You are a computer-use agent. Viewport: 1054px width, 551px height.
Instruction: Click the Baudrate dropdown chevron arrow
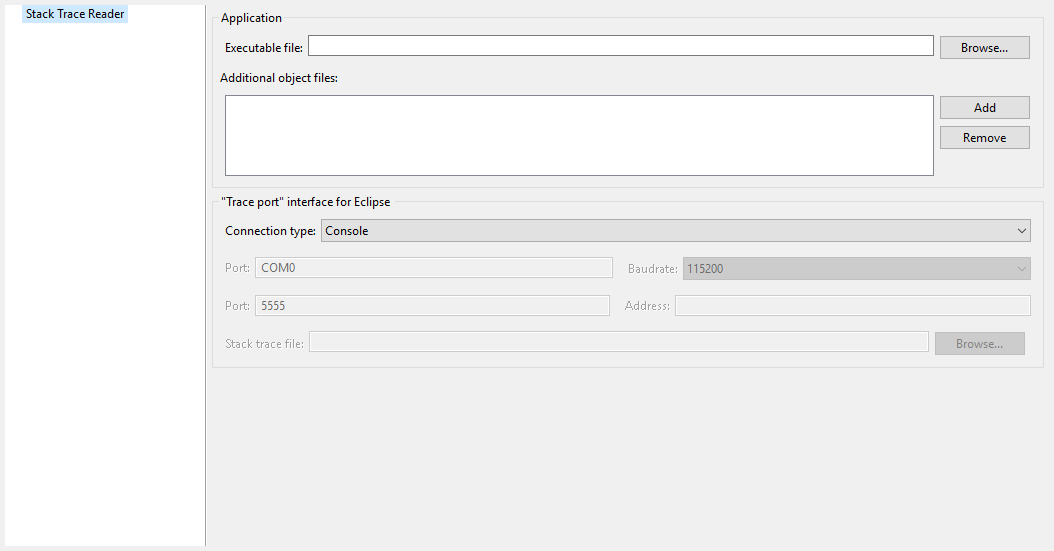1021,268
